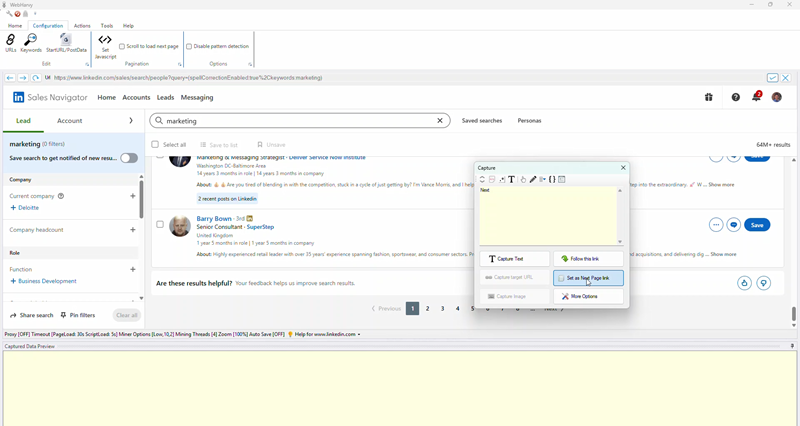
Task: Open Leads in Sales Navigator nav
Action: pos(165,97)
